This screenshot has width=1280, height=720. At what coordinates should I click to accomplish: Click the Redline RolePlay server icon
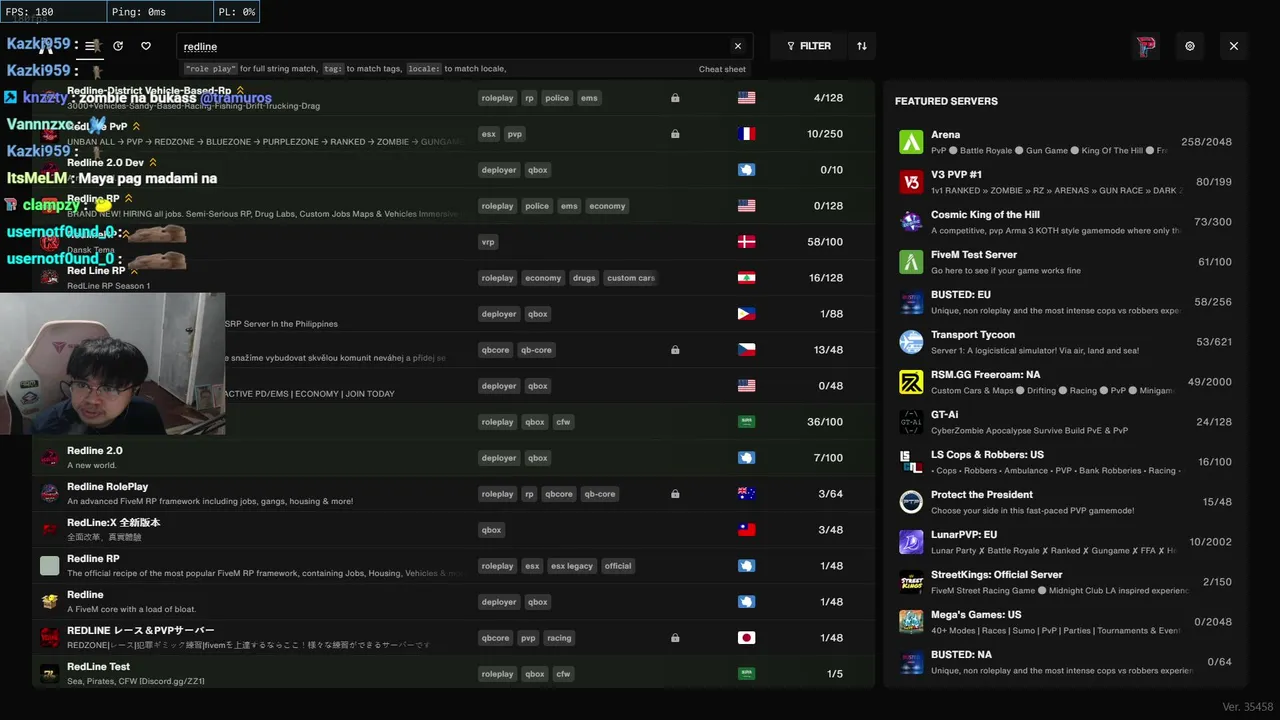[x=49, y=494]
